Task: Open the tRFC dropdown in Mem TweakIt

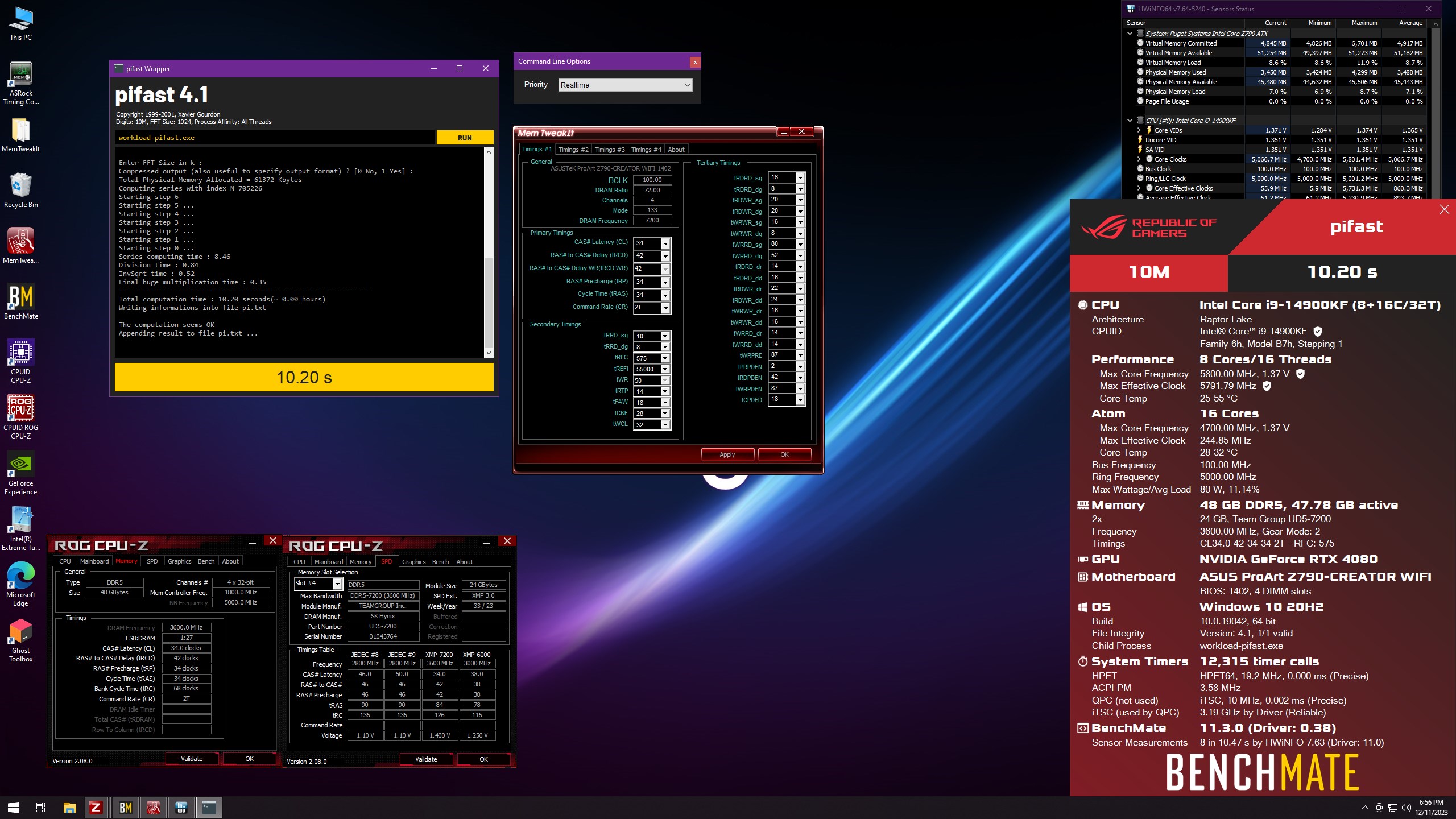Action: click(x=665, y=358)
